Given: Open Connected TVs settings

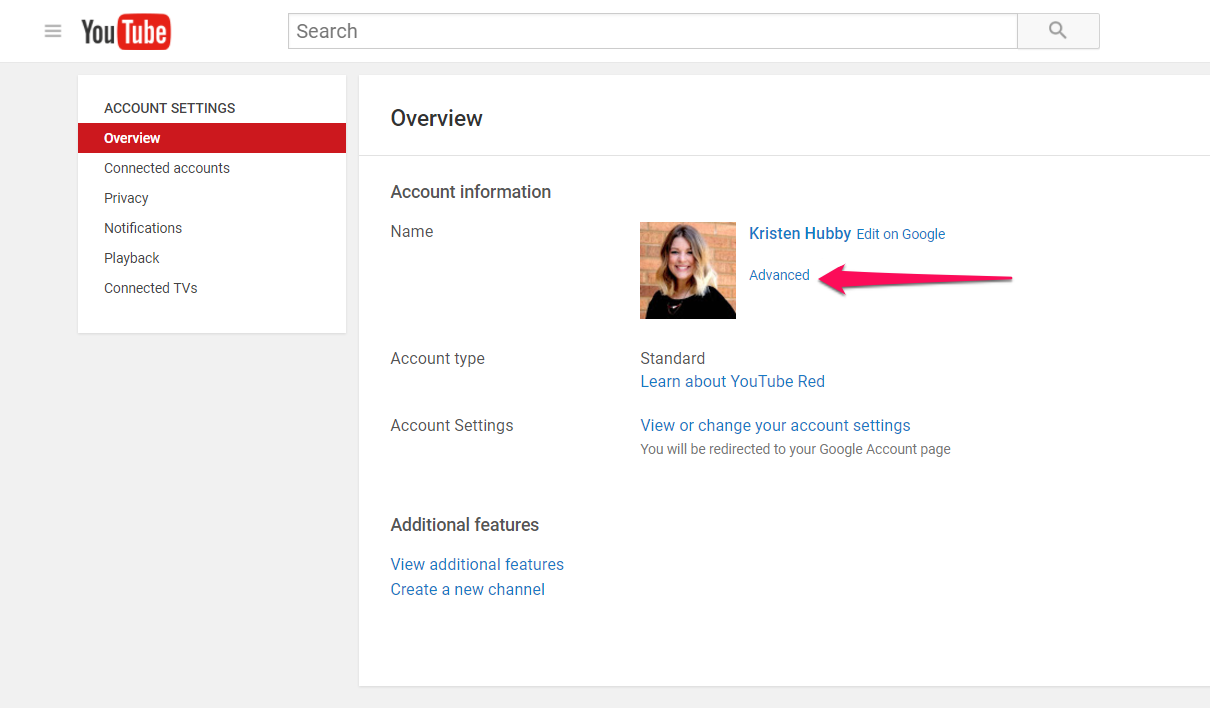Looking at the screenshot, I should (x=151, y=288).
